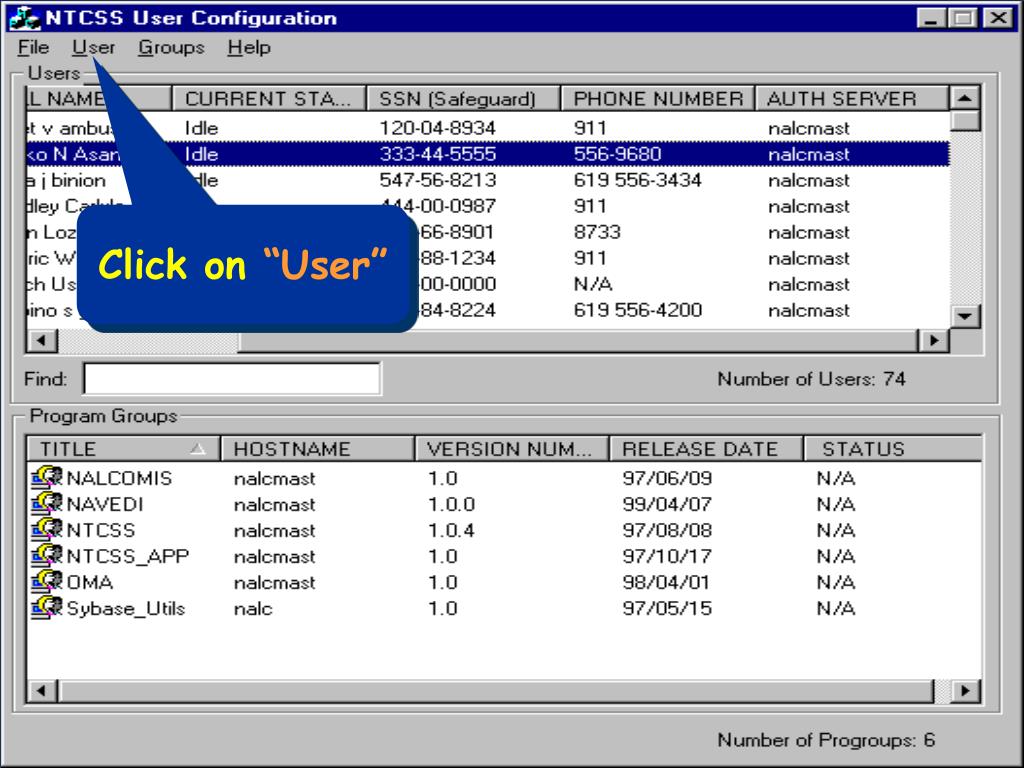Image resolution: width=1024 pixels, height=768 pixels.
Task: Select the Sybase_Utils group icon
Action: [x=47, y=608]
